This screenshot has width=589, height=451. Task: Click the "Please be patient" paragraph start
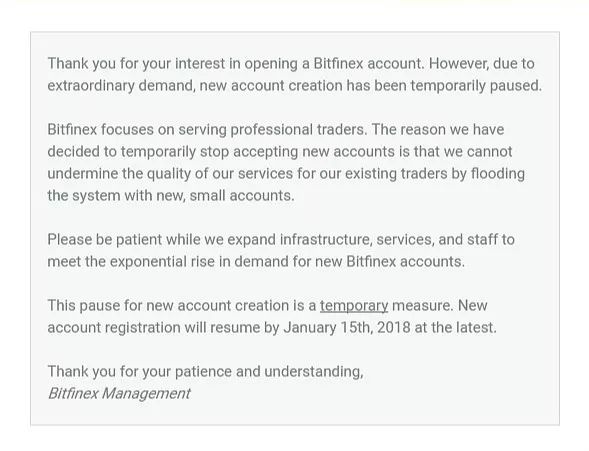coord(105,240)
